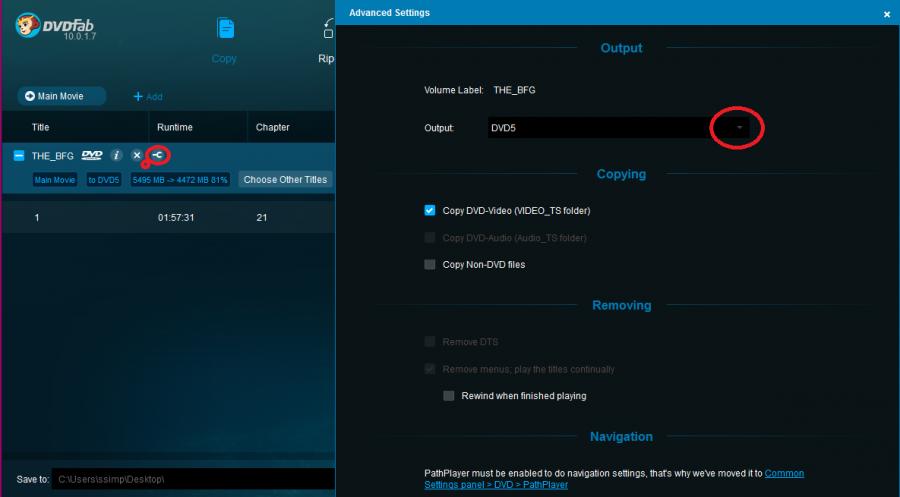Click the Main Movie tag
900x497 pixels.
tap(55, 180)
